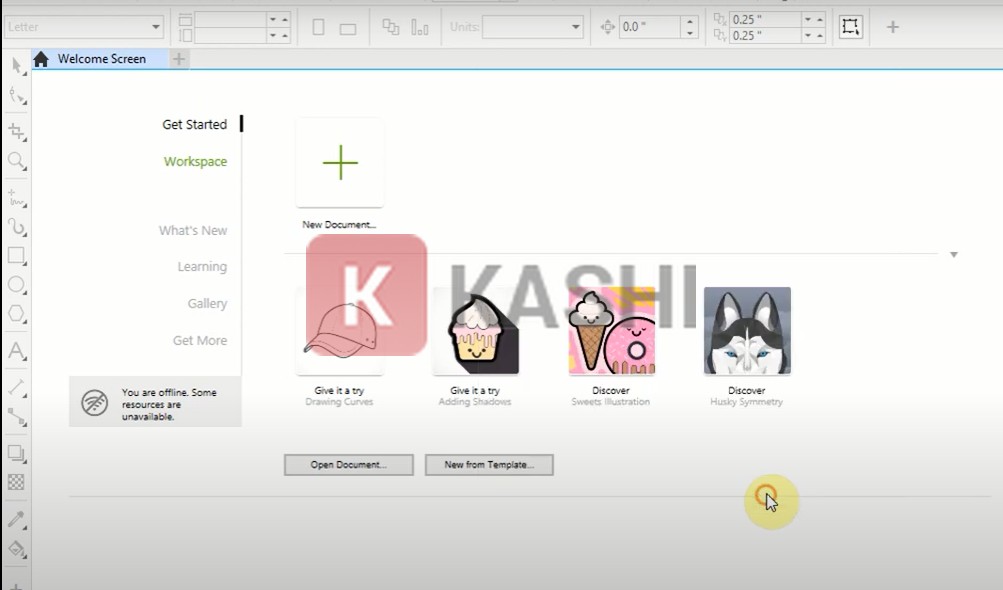Choose the Color Eyedropper tool
The width and height of the screenshot is (1003, 590).
16,519
